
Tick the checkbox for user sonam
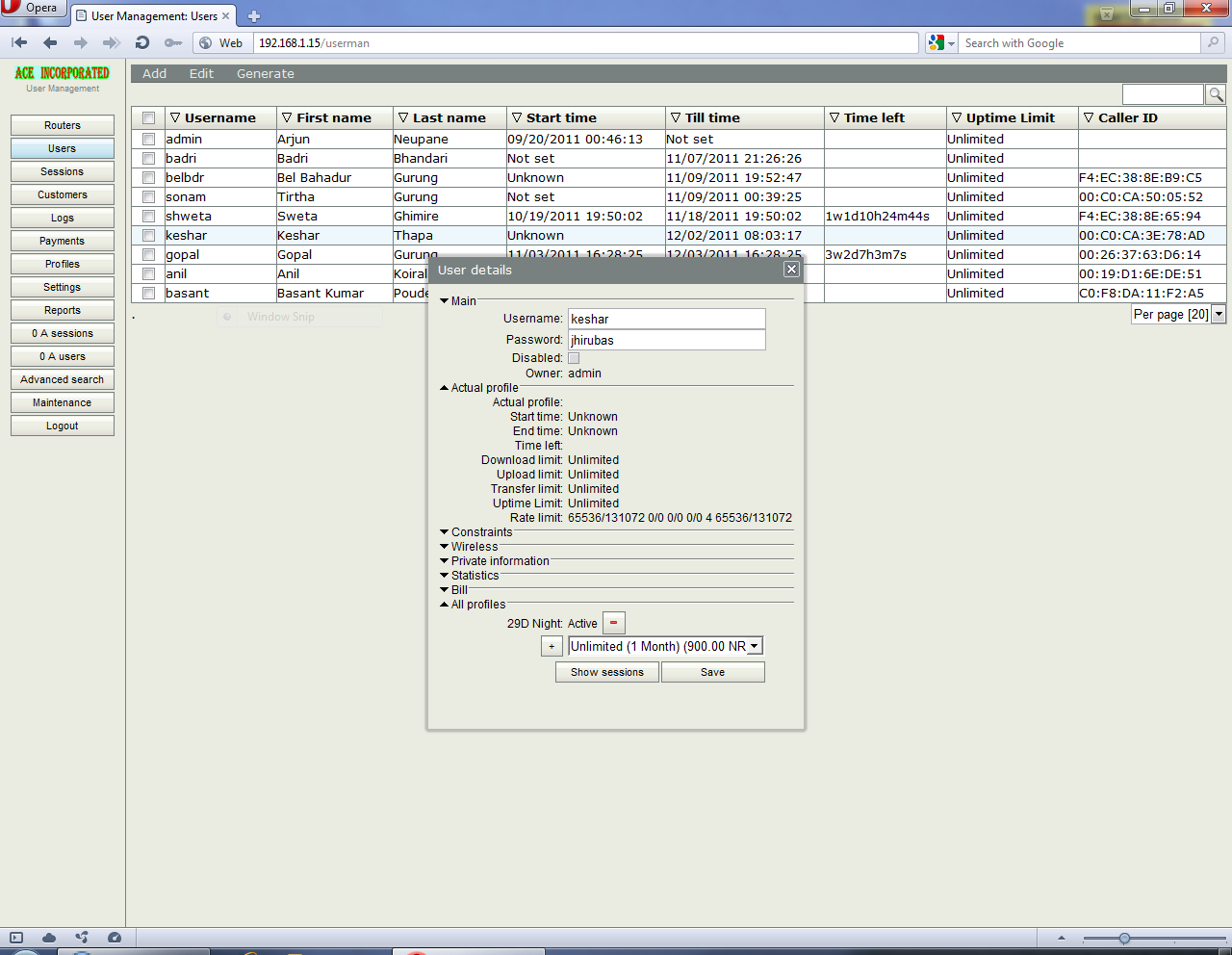[x=148, y=196]
